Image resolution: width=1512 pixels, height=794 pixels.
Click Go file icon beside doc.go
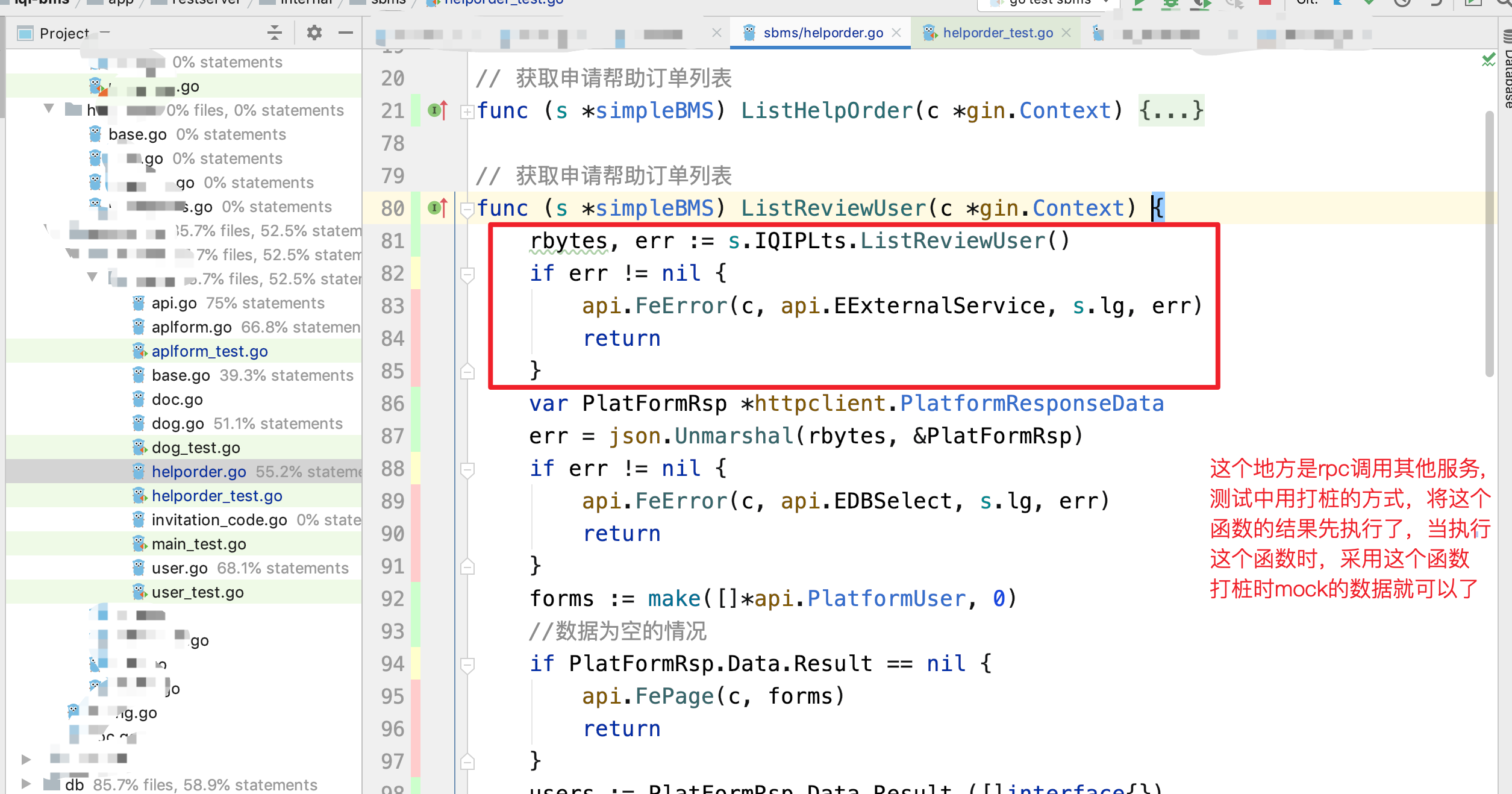tap(139, 399)
